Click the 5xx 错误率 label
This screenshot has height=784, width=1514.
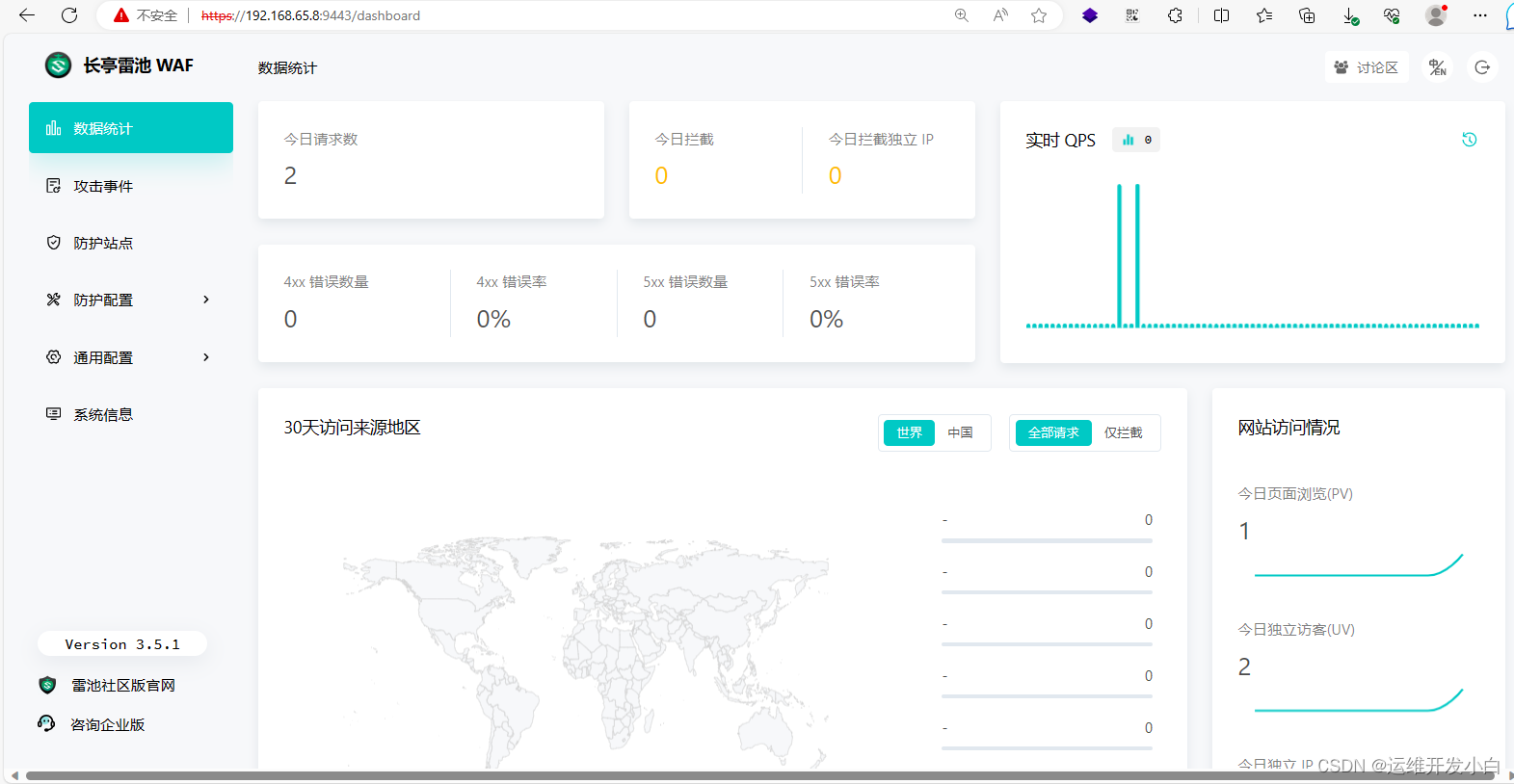pyautogui.click(x=844, y=282)
